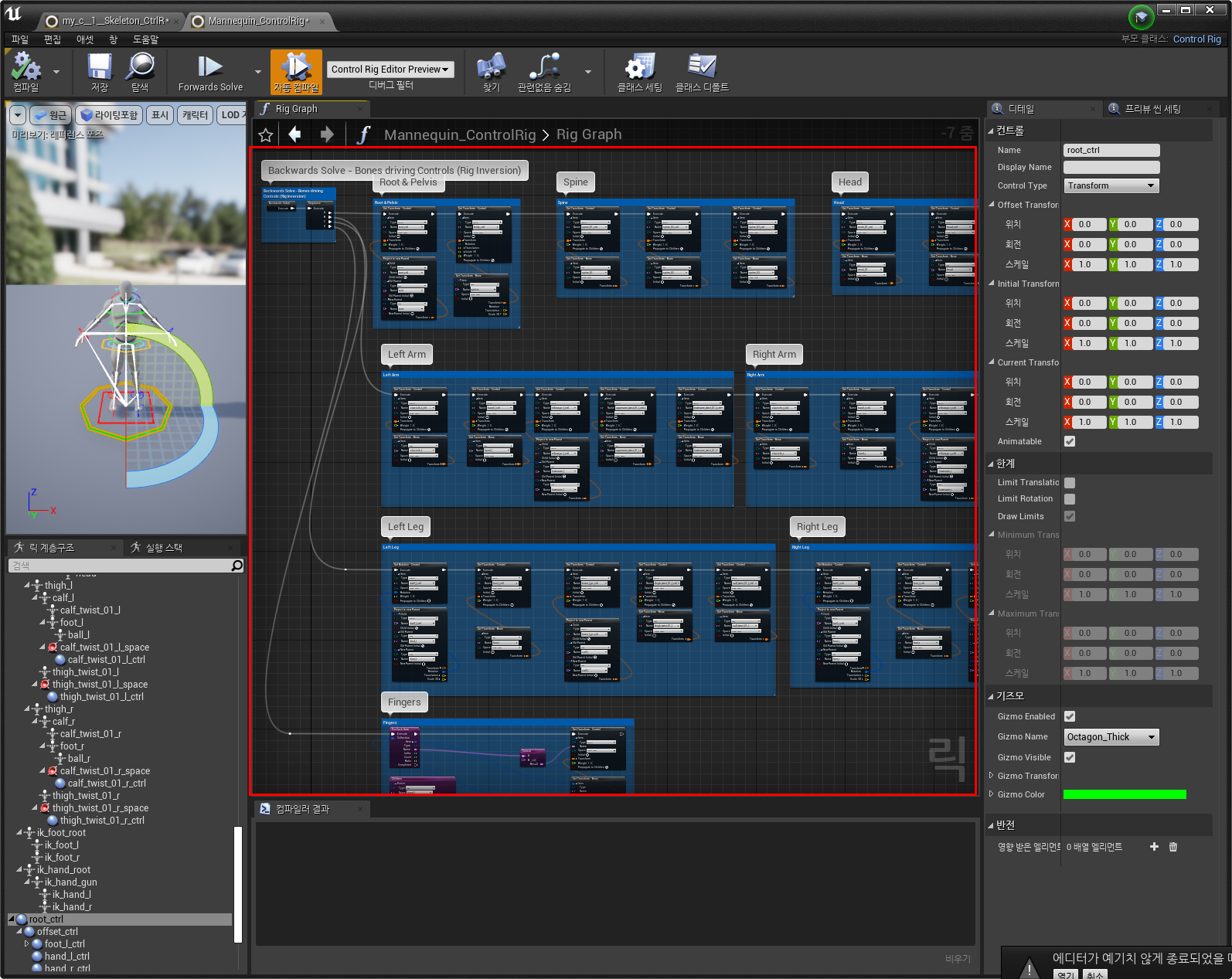Click the Display Name input field
Screen dimensions: 1232x979
1111,167
